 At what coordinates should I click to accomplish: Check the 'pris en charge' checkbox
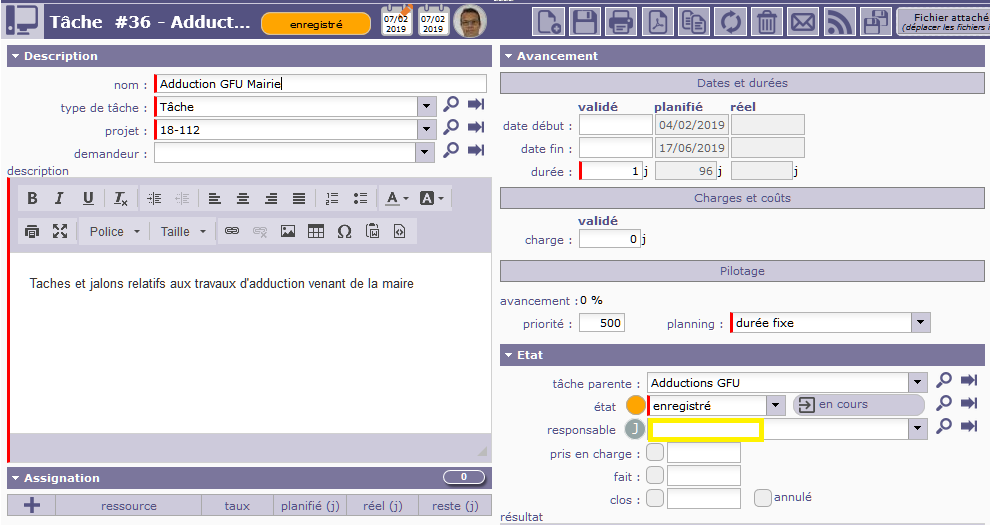655,452
